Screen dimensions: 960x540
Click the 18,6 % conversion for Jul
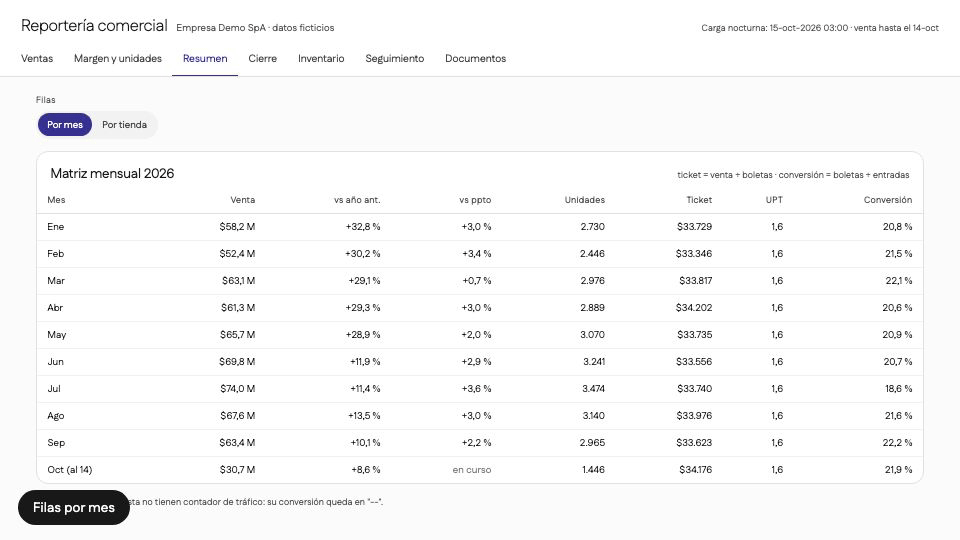(x=898, y=388)
